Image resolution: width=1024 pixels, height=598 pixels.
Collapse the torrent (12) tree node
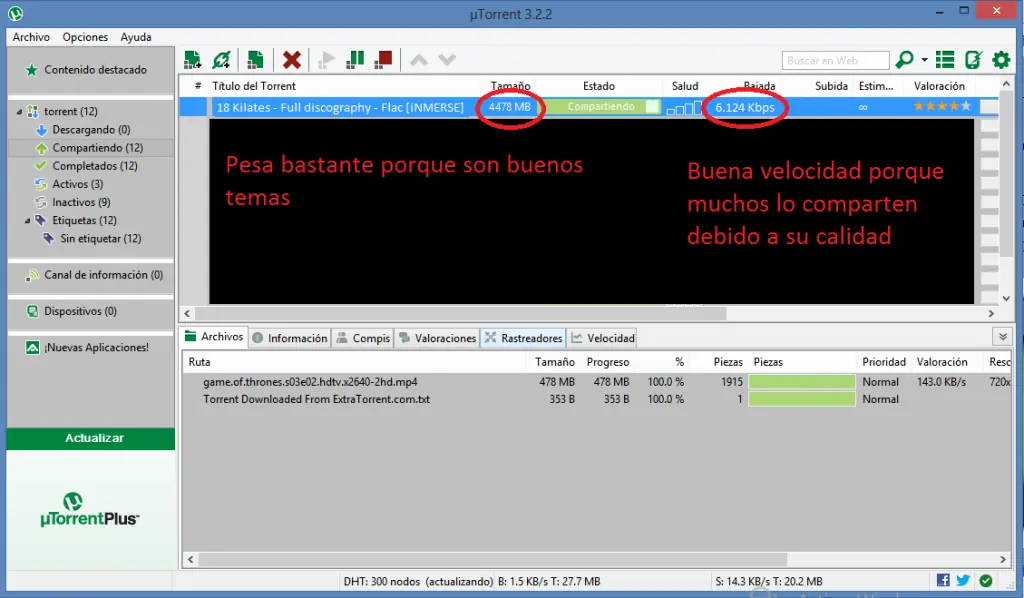point(19,112)
